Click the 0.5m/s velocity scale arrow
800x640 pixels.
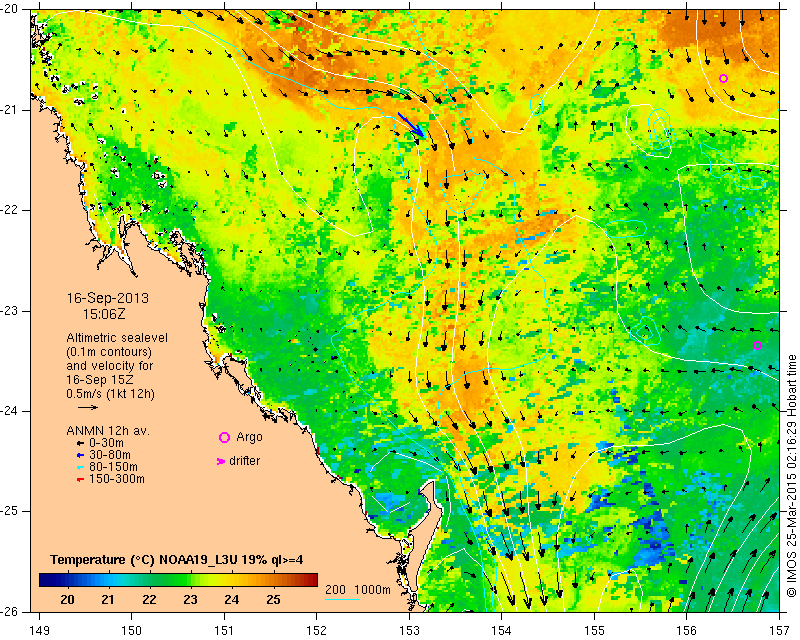88,407
